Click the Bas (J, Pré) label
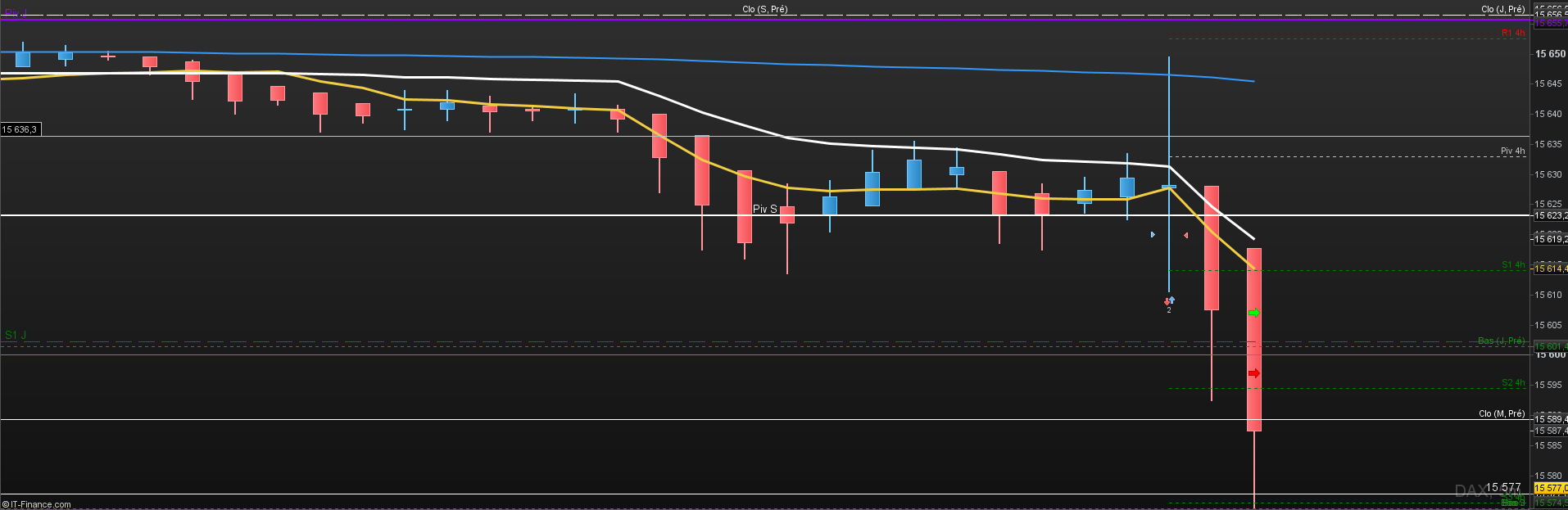1568x510 pixels. pyautogui.click(x=1501, y=341)
